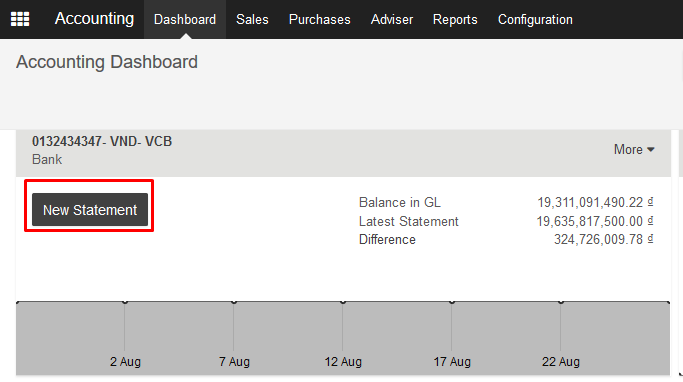Image resolution: width=683 pixels, height=382 pixels.
Task: Click the 7 Aug point on chart
Action: pyautogui.click(x=234, y=301)
